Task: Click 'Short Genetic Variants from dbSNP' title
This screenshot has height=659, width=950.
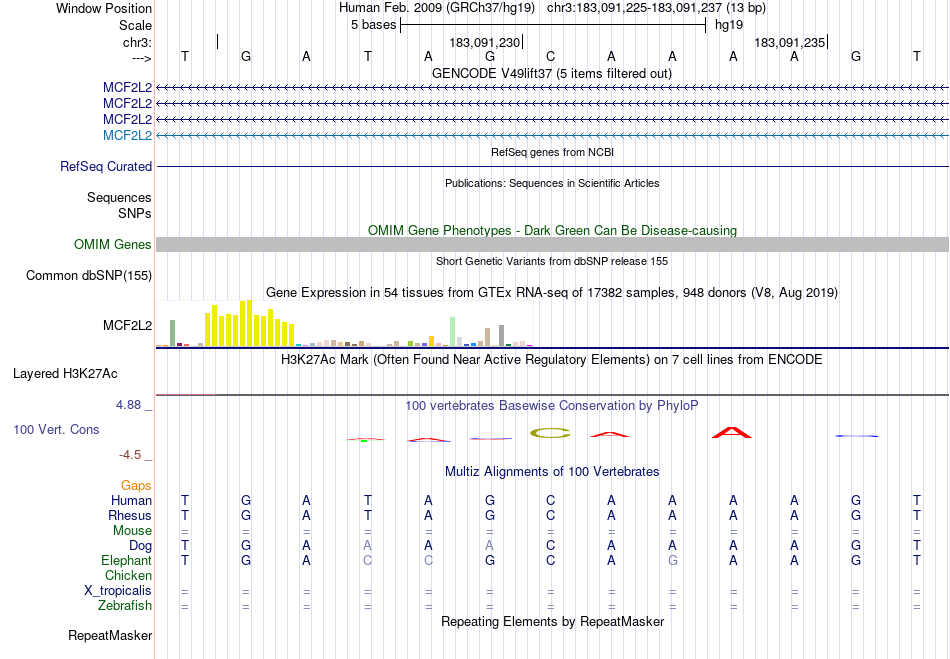Action: coord(552,261)
